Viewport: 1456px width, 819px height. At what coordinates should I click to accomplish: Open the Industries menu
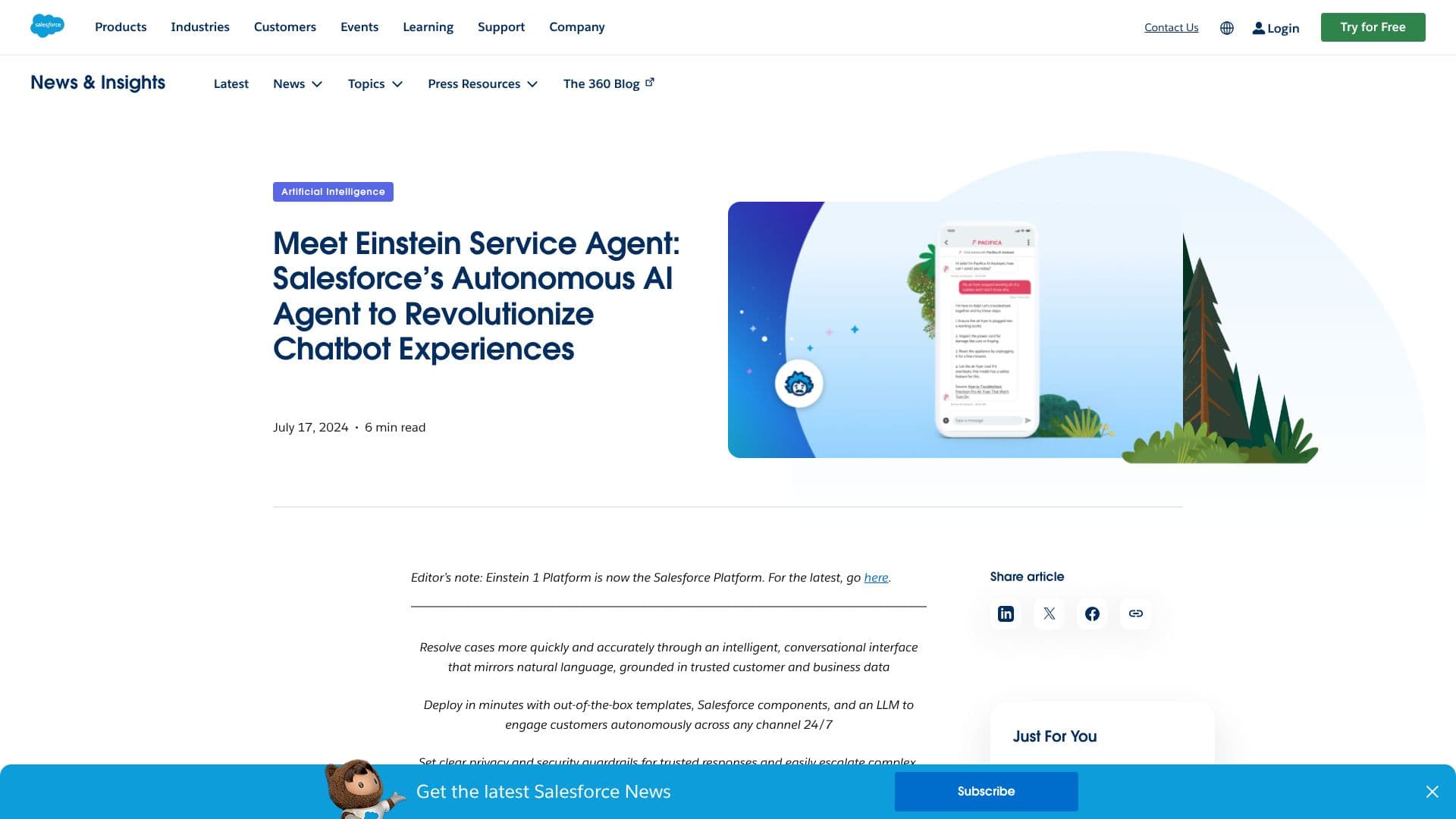pyautogui.click(x=200, y=27)
